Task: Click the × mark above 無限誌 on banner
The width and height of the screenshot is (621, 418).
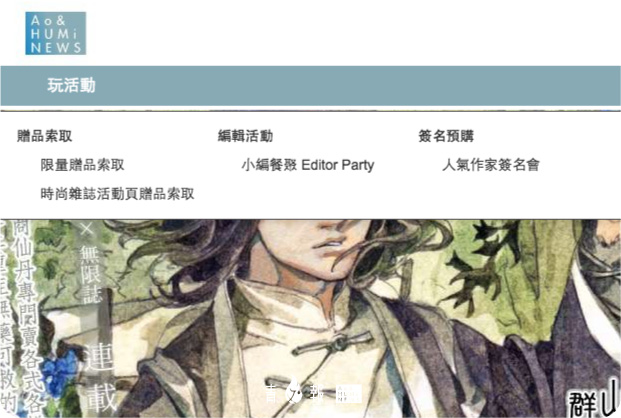Action: pyautogui.click(x=87, y=229)
